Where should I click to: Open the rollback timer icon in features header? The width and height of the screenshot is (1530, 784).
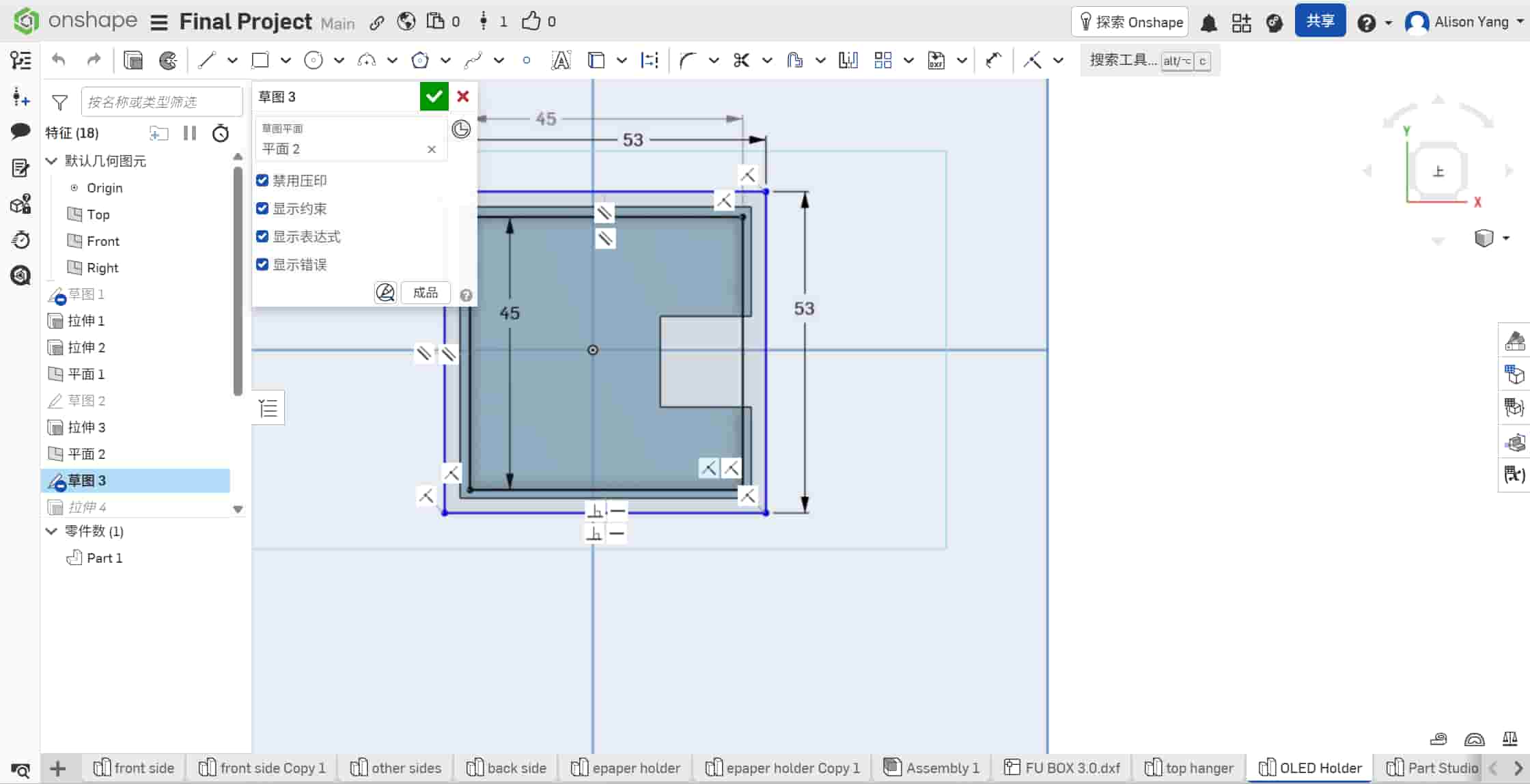220,133
